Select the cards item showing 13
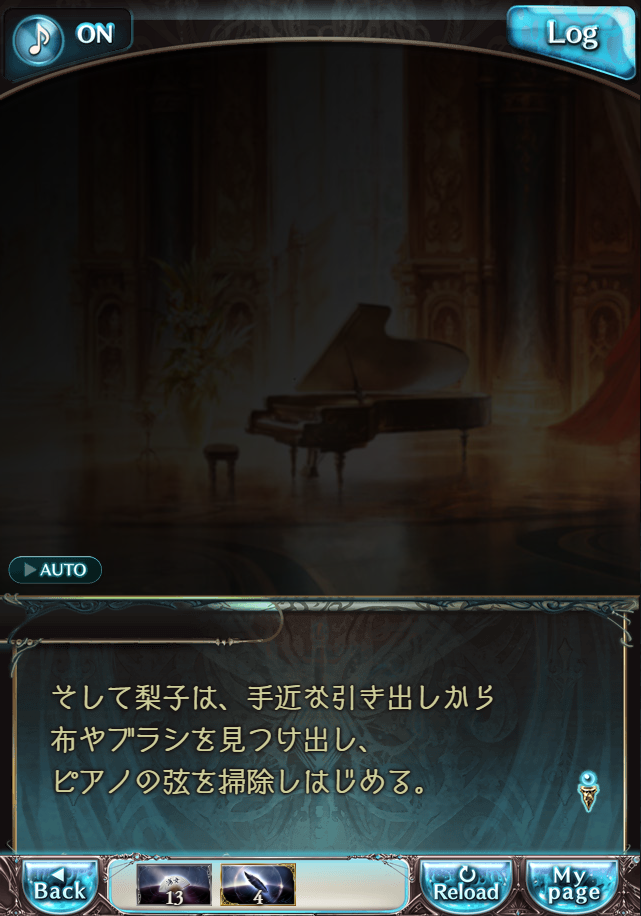The image size is (641, 916). point(174,885)
